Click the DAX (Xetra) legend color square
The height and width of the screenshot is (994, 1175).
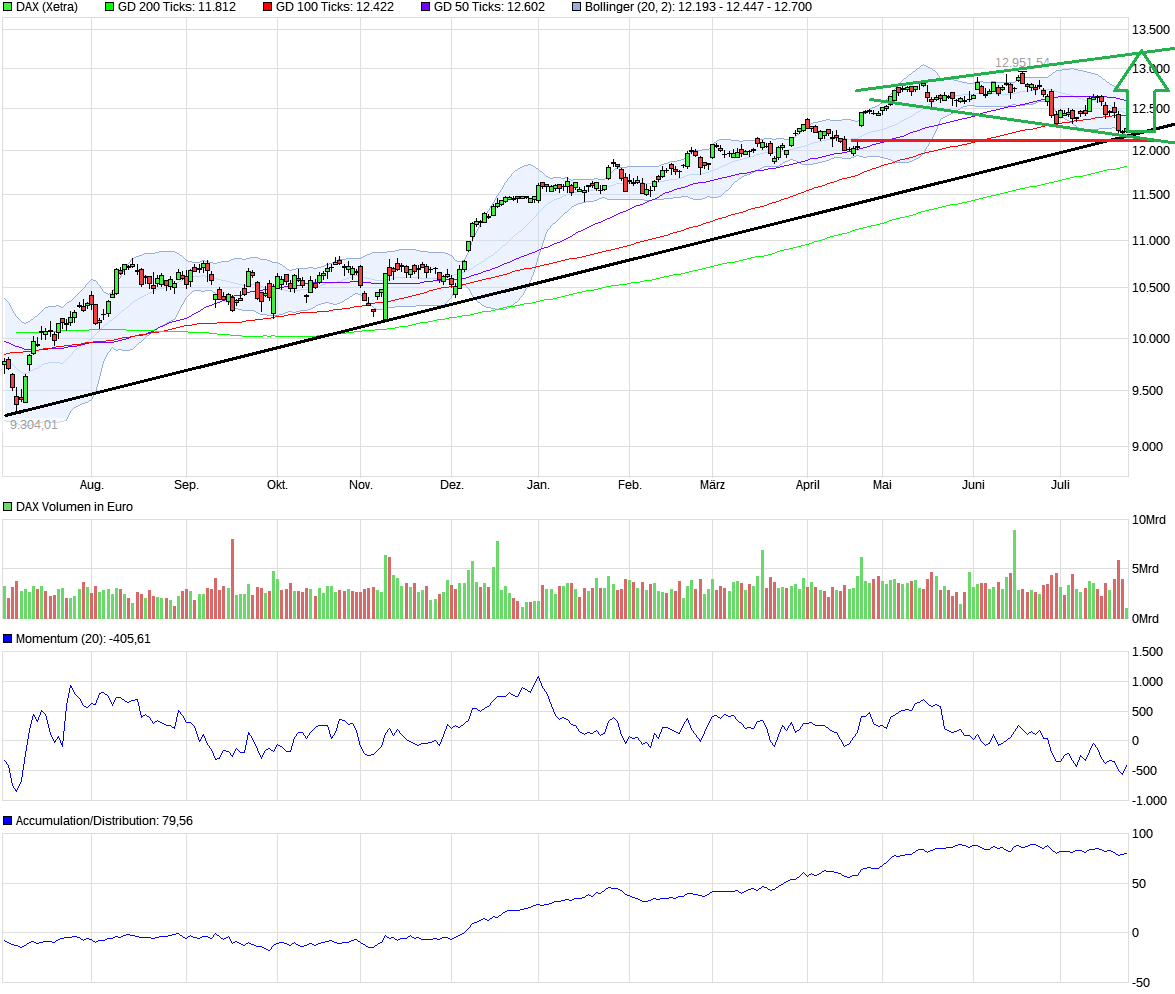click(x=7, y=7)
